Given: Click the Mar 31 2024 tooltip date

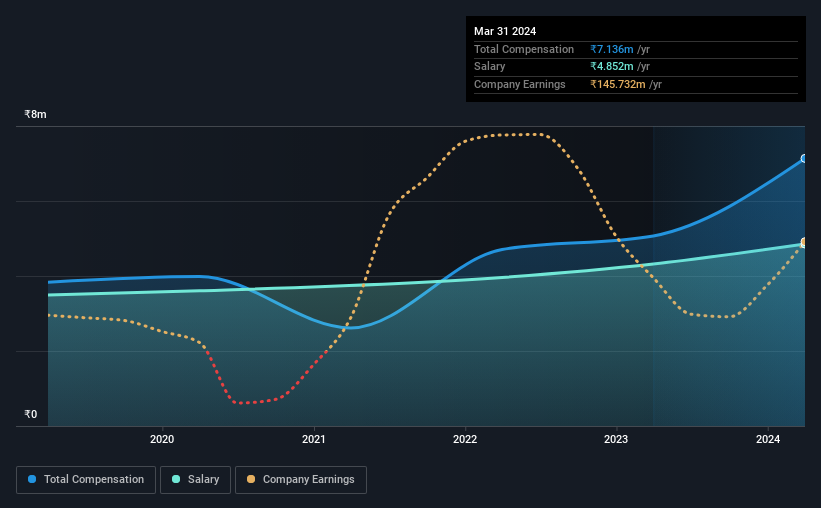Looking at the screenshot, I should pyautogui.click(x=505, y=31).
